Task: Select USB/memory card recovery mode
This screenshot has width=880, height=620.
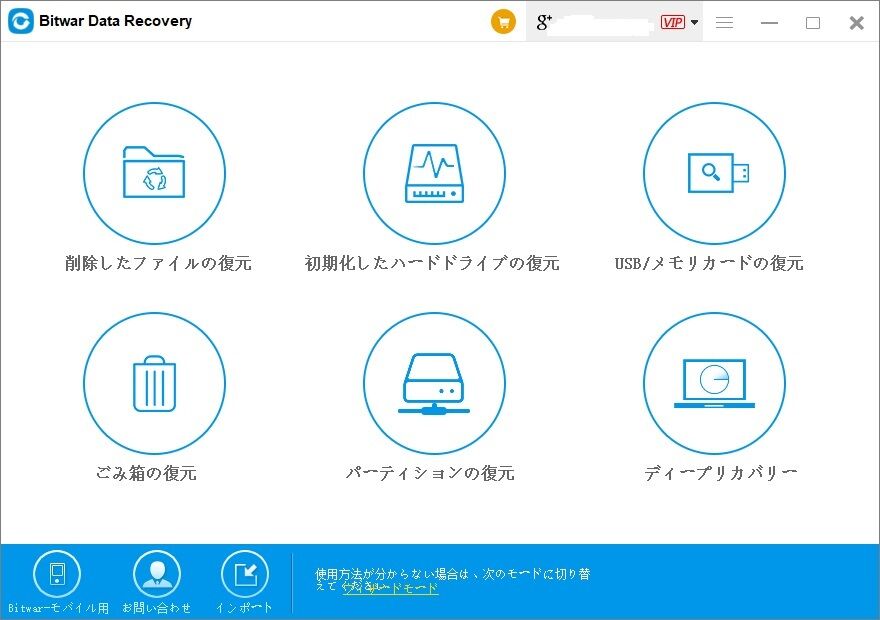Action: 714,173
